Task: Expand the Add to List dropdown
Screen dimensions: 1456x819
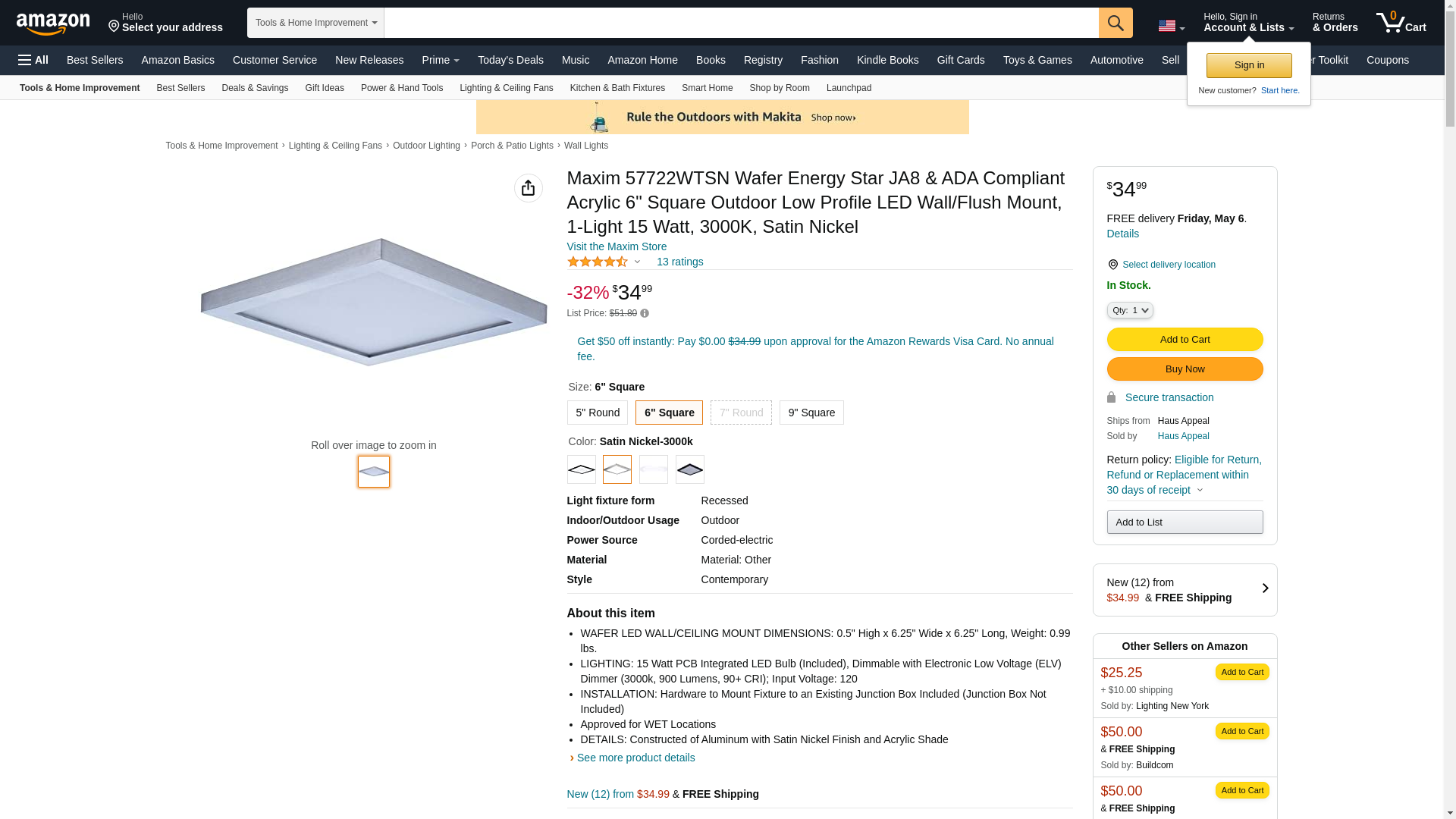Action: point(1185,522)
